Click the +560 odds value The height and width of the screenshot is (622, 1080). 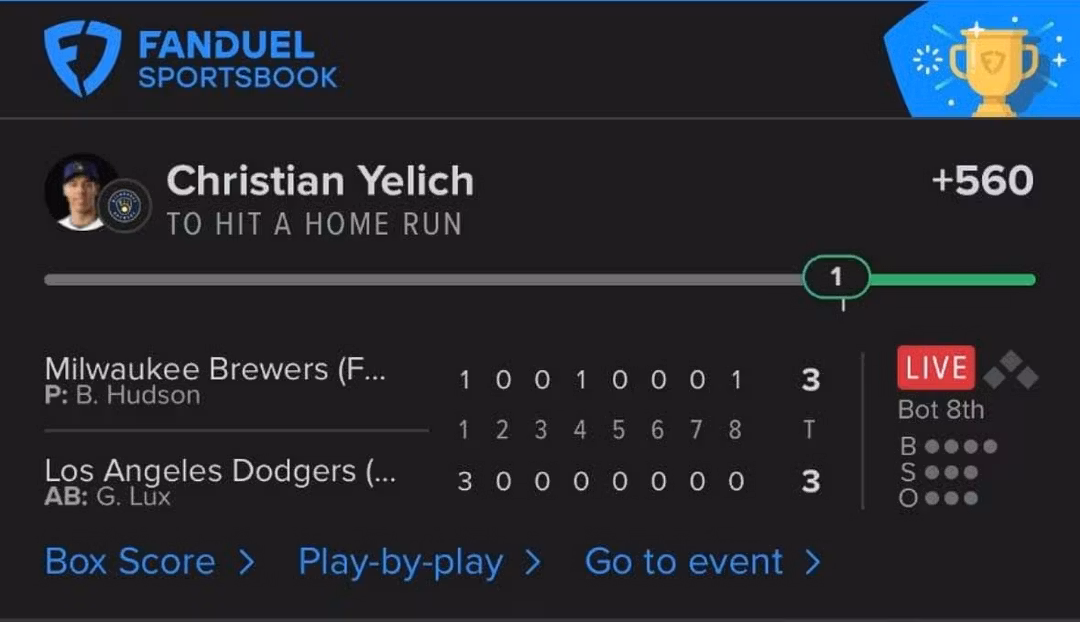click(x=981, y=181)
